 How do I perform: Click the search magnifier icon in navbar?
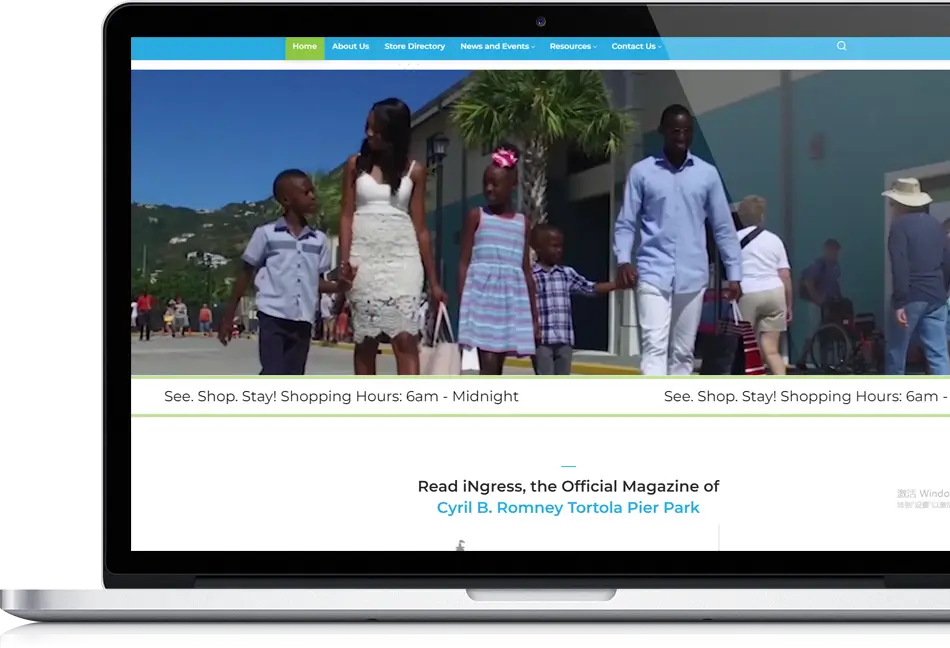pos(841,46)
